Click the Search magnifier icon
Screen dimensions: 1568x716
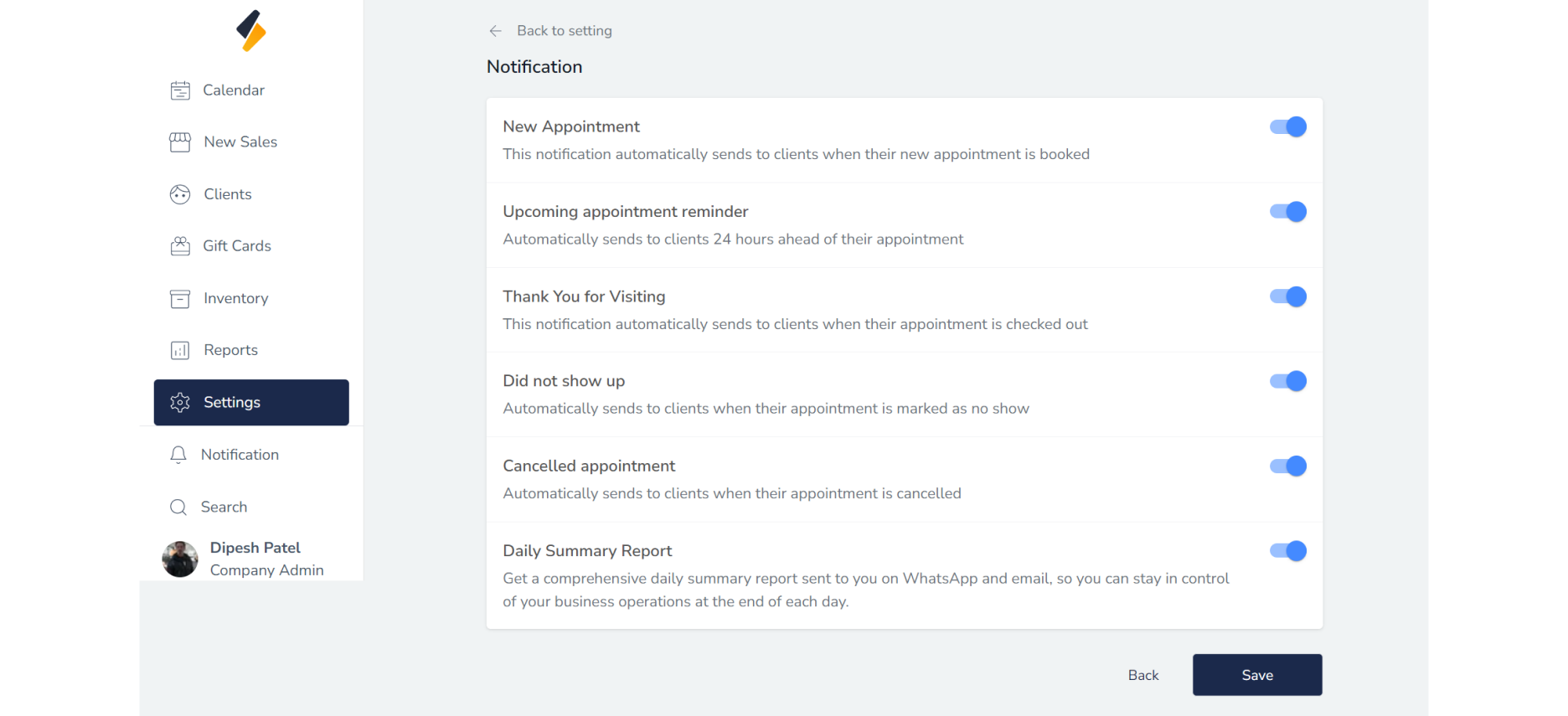coord(178,507)
